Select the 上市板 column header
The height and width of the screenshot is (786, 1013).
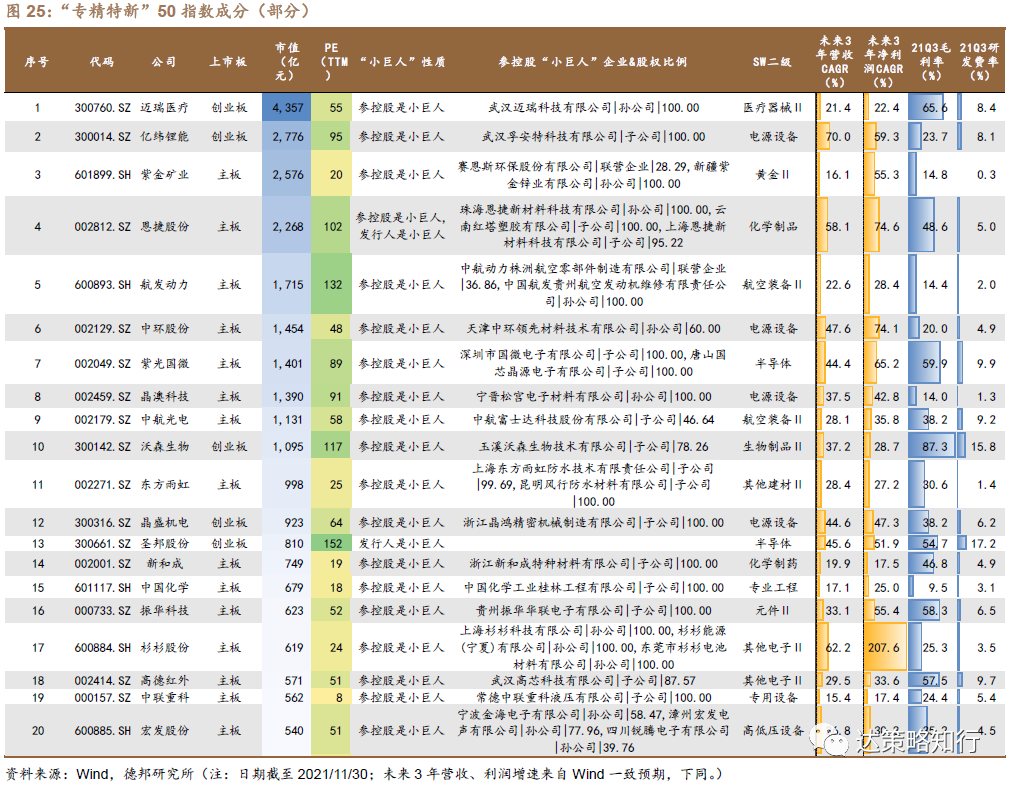pos(228,62)
